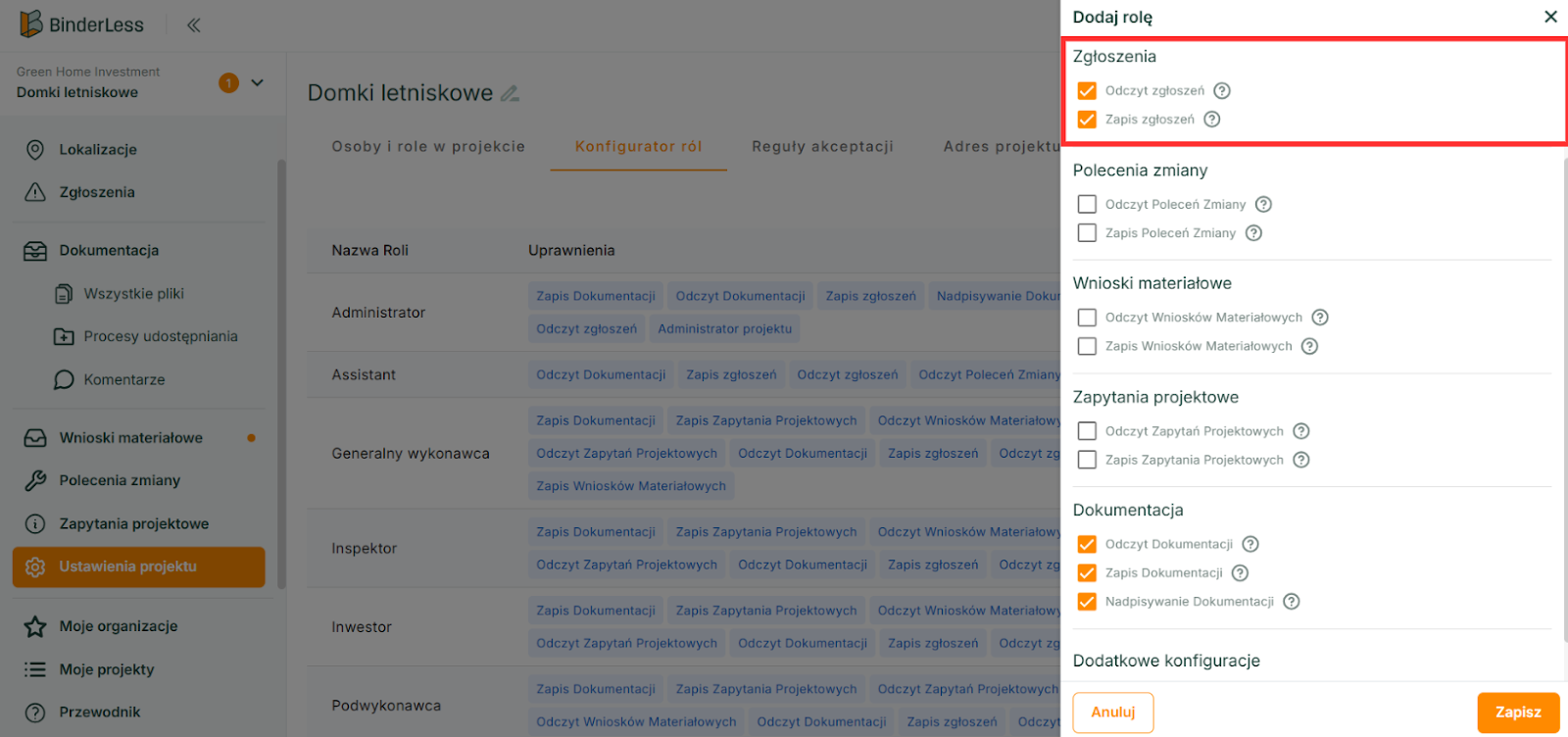1568x737 pixels.
Task: Click the sidebar vertical scrollbar
Action: (282, 372)
